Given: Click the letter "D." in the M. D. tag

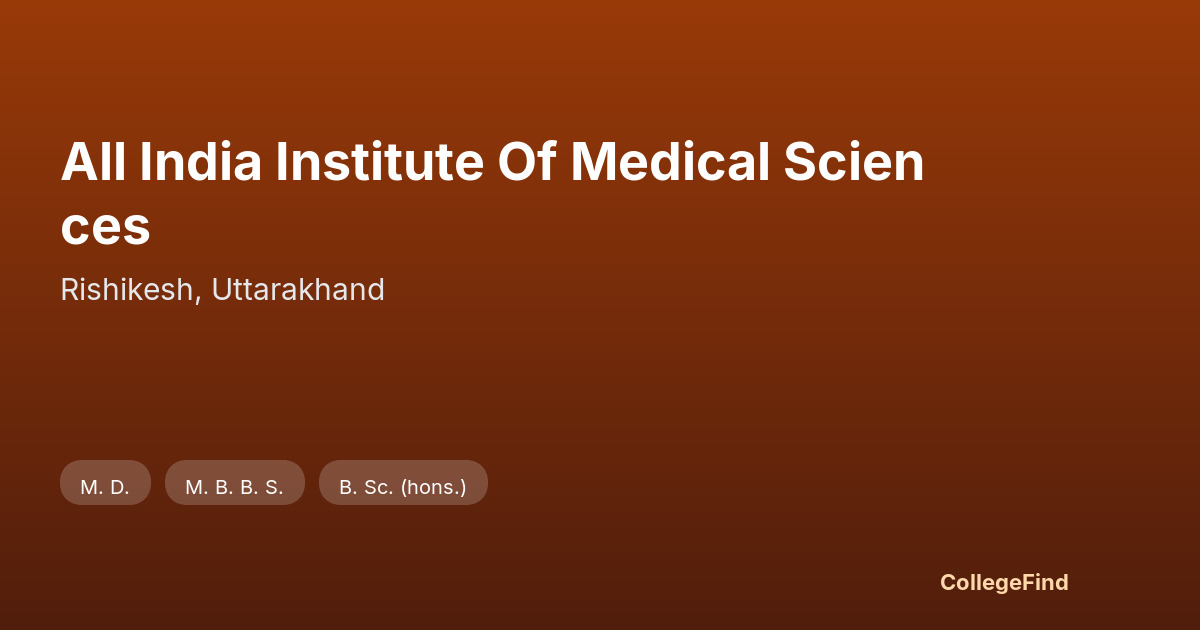Looking at the screenshot, I should [120, 488].
